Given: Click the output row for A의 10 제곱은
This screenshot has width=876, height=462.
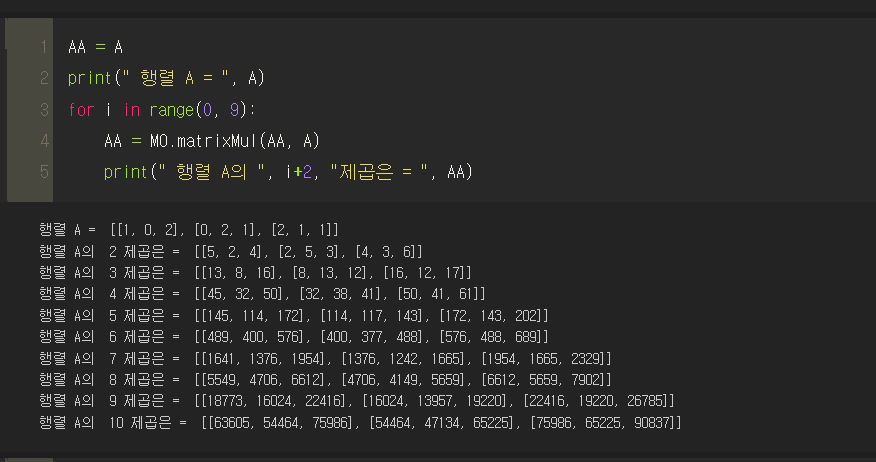Looking at the screenshot, I should (x=360, y=423).
